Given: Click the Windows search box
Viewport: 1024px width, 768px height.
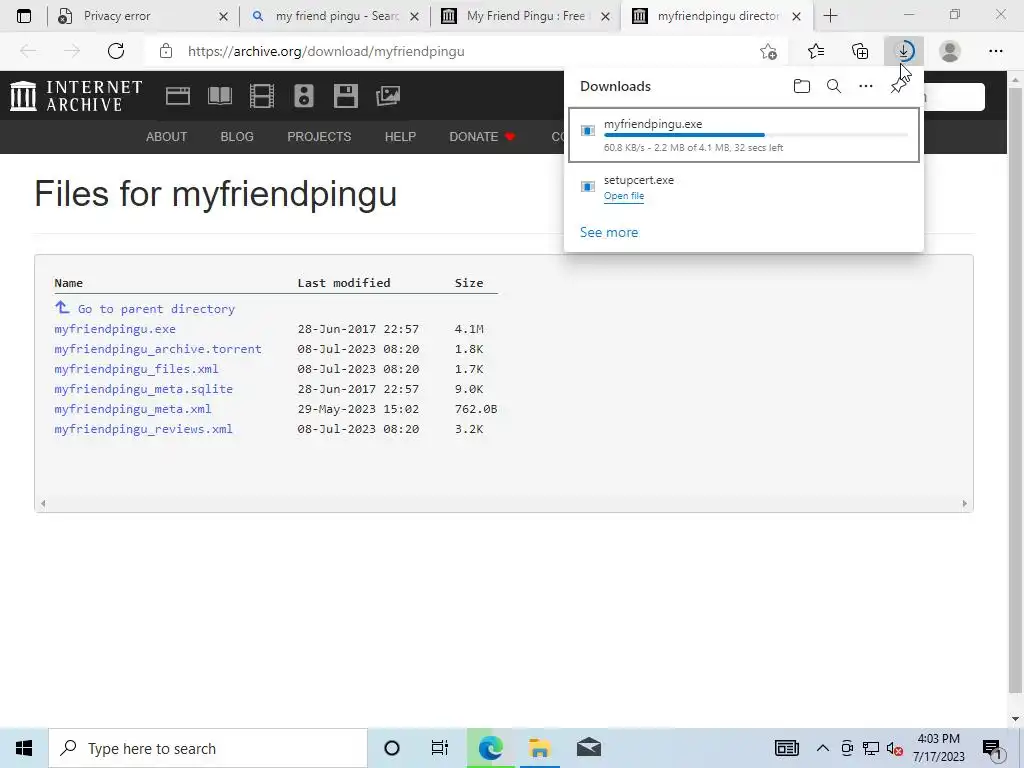Looking at the screenshot, I should point(208,748).
